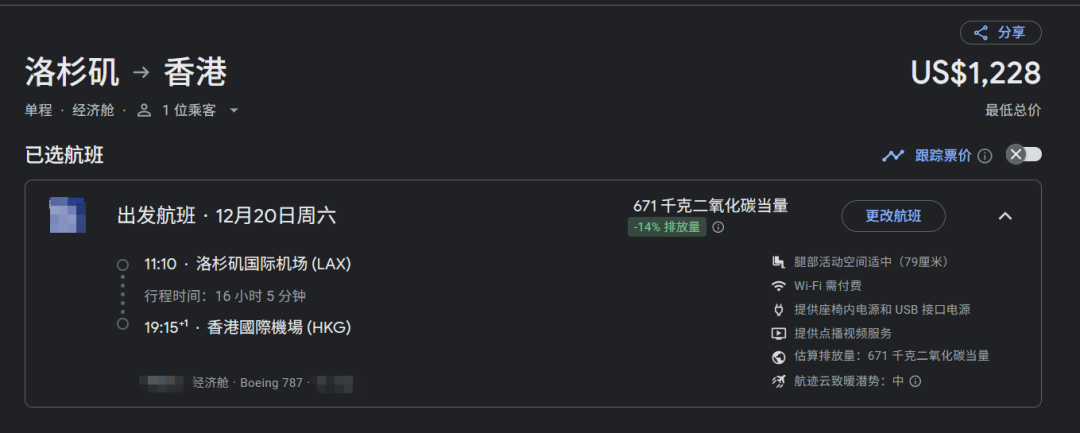
Task: Click the contrail warming airplane icon
Action: click(x=778, y=381)
